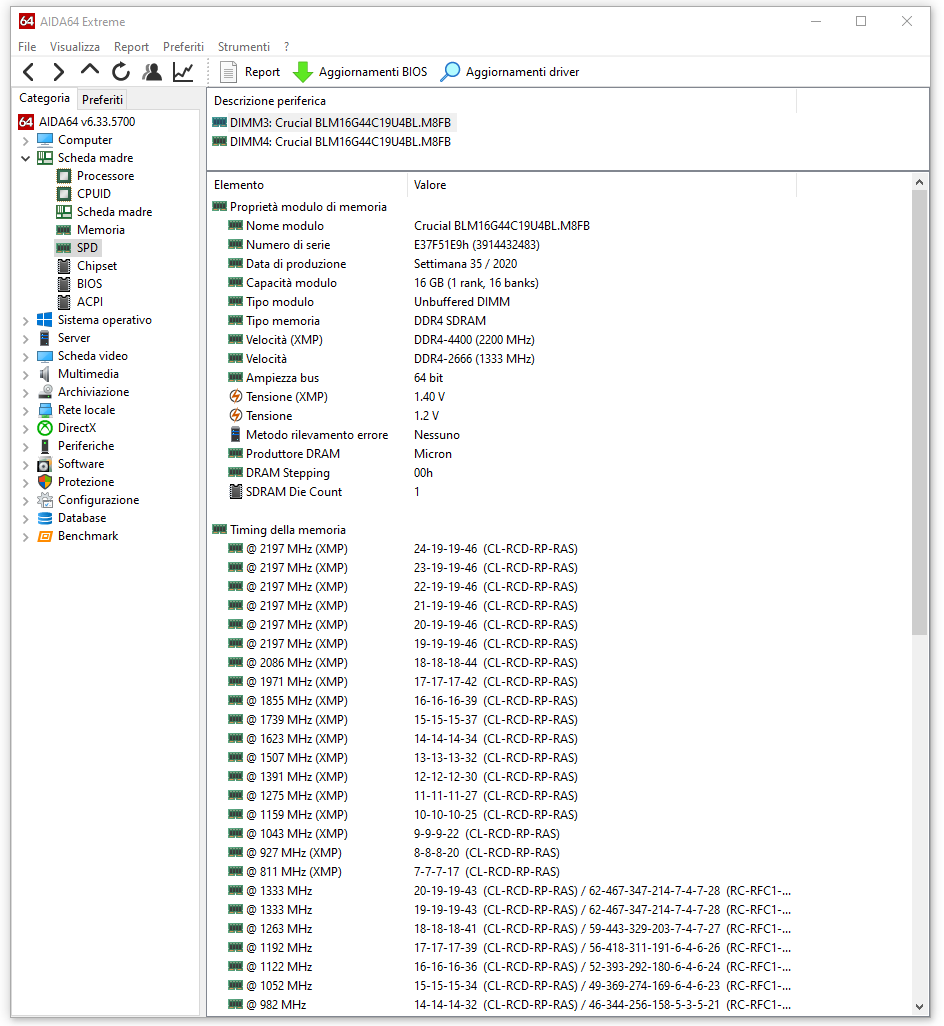Click the Database icon in the tree
This screenshot has width=944, height=1026.
(x=44, y=518)
